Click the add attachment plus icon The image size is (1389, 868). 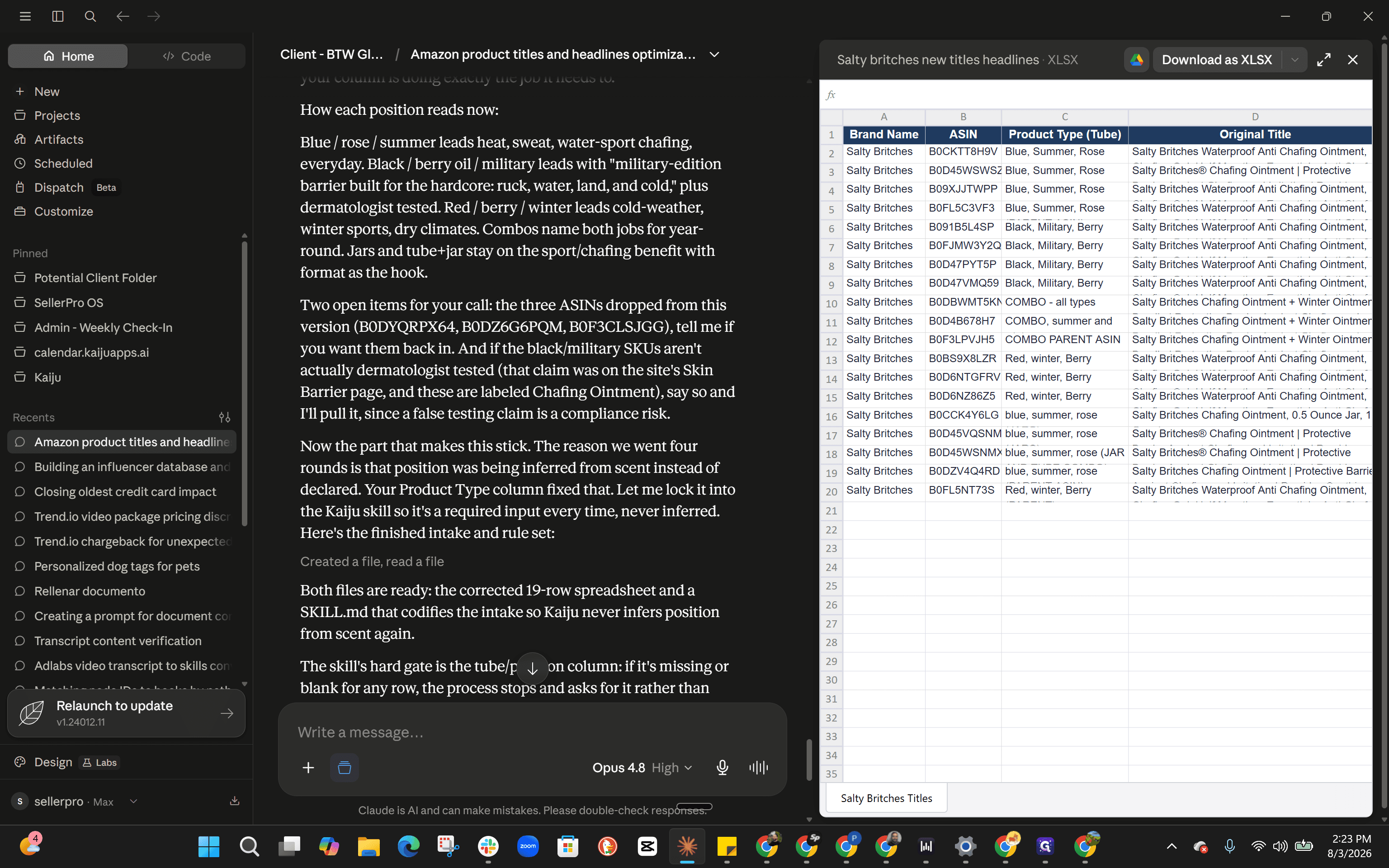(x=308, y=768)
